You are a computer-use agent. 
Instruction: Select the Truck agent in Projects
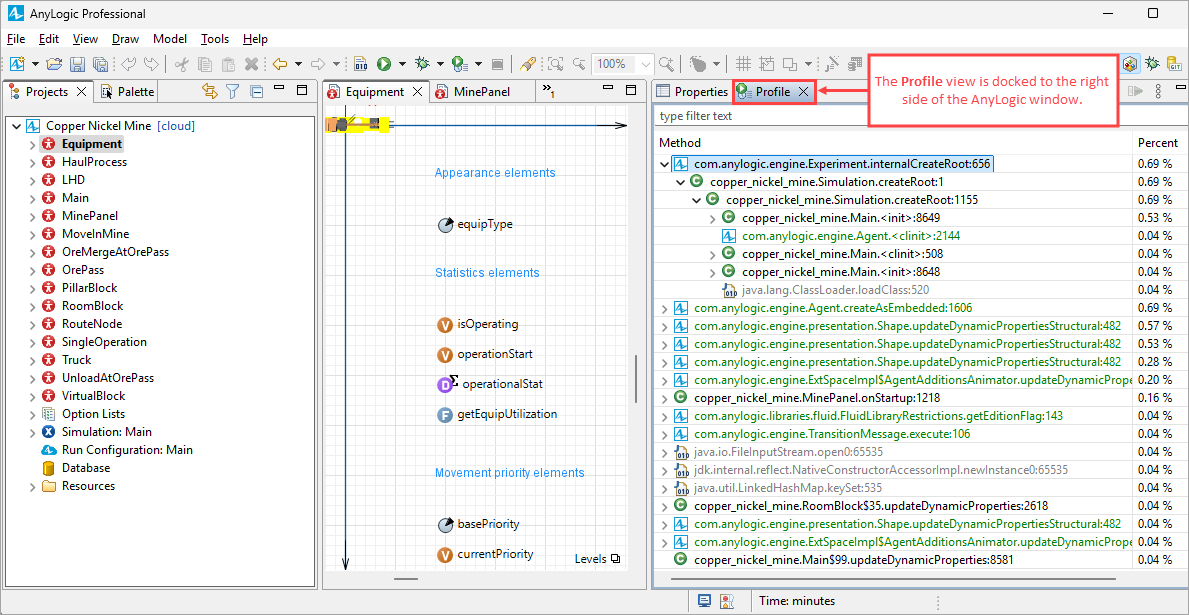[x=77, y=360]
